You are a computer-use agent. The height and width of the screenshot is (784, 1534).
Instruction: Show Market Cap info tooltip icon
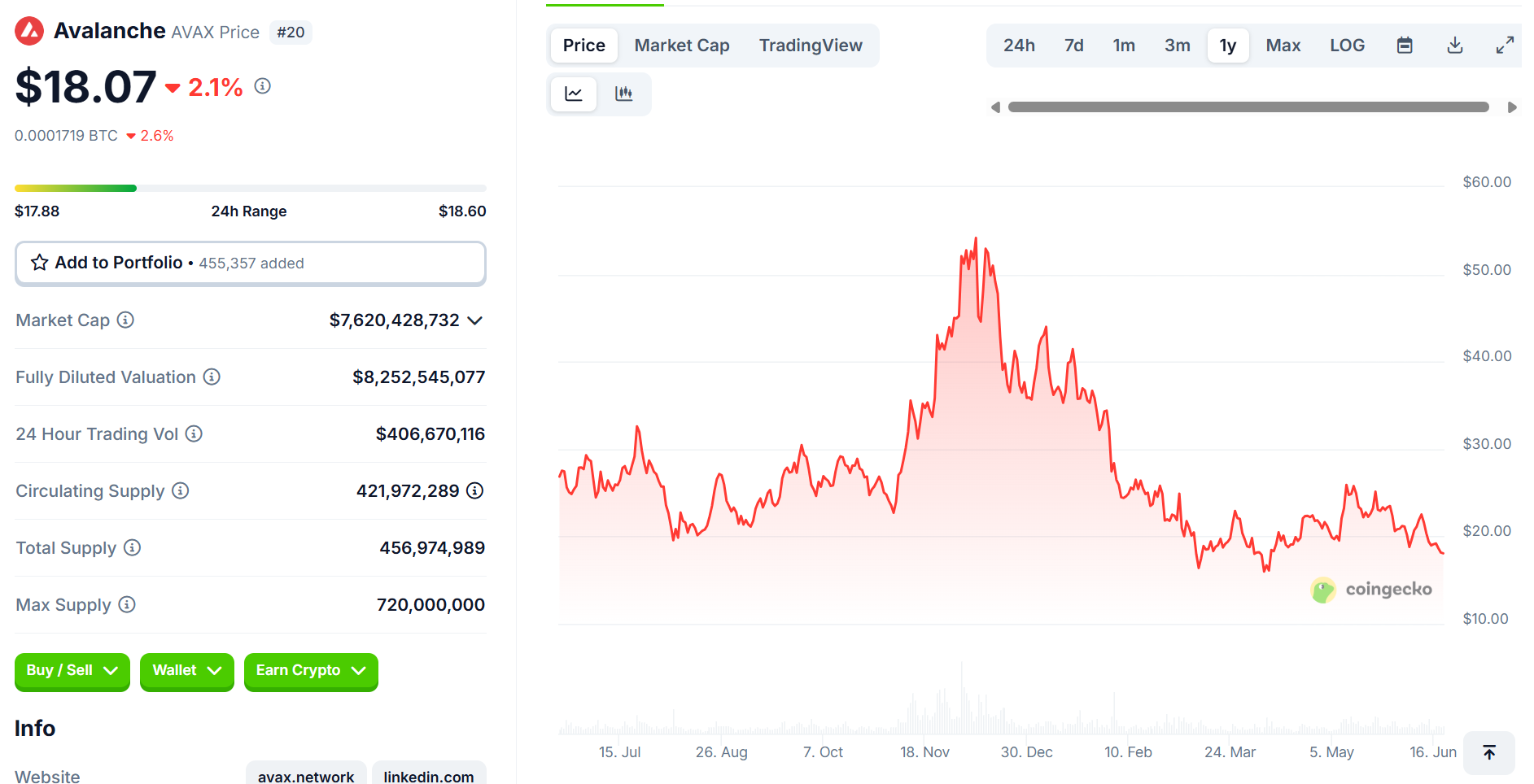pyautogui.click(x=125, y=320)
